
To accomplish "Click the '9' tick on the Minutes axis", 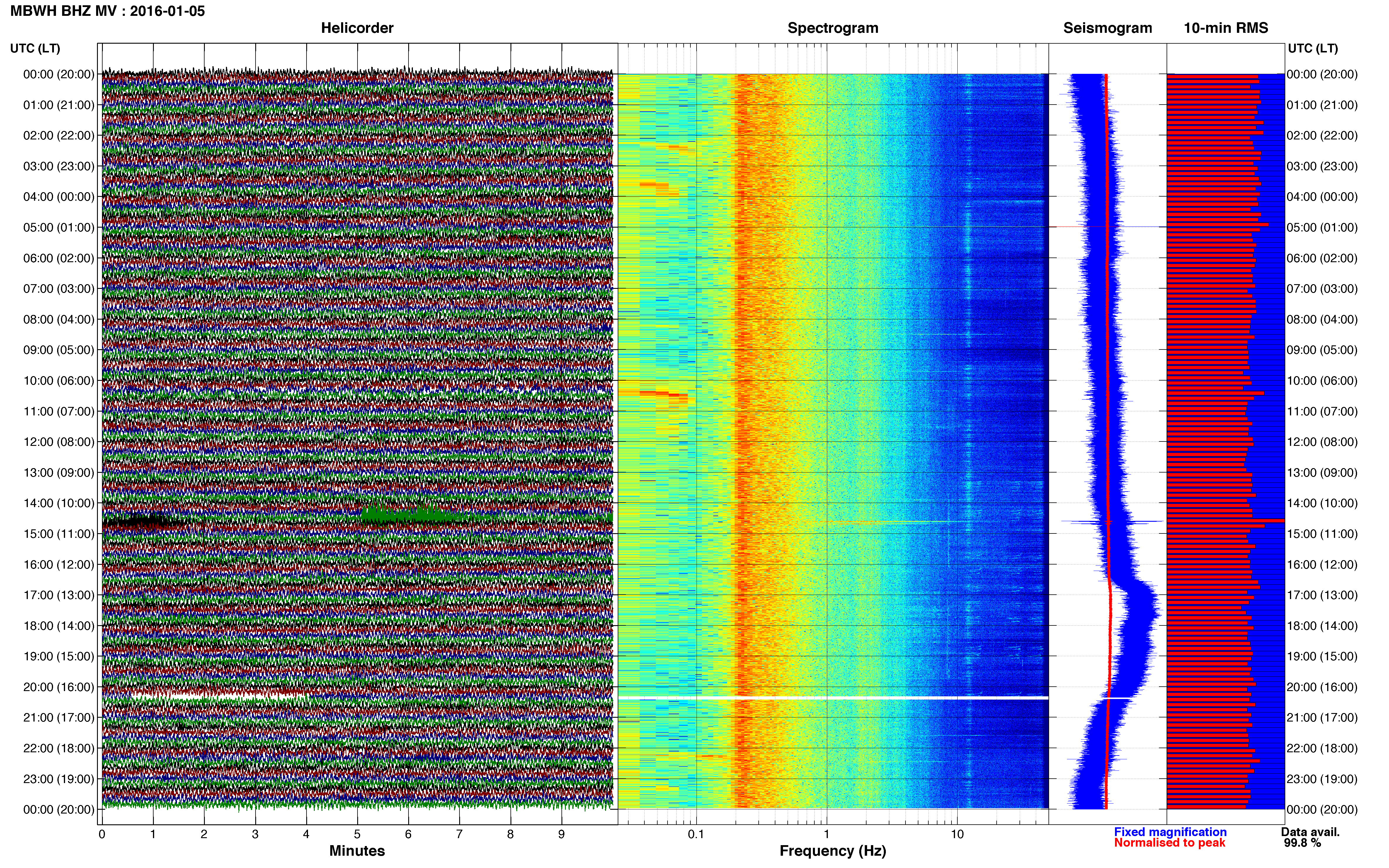I will click(561, 834).
